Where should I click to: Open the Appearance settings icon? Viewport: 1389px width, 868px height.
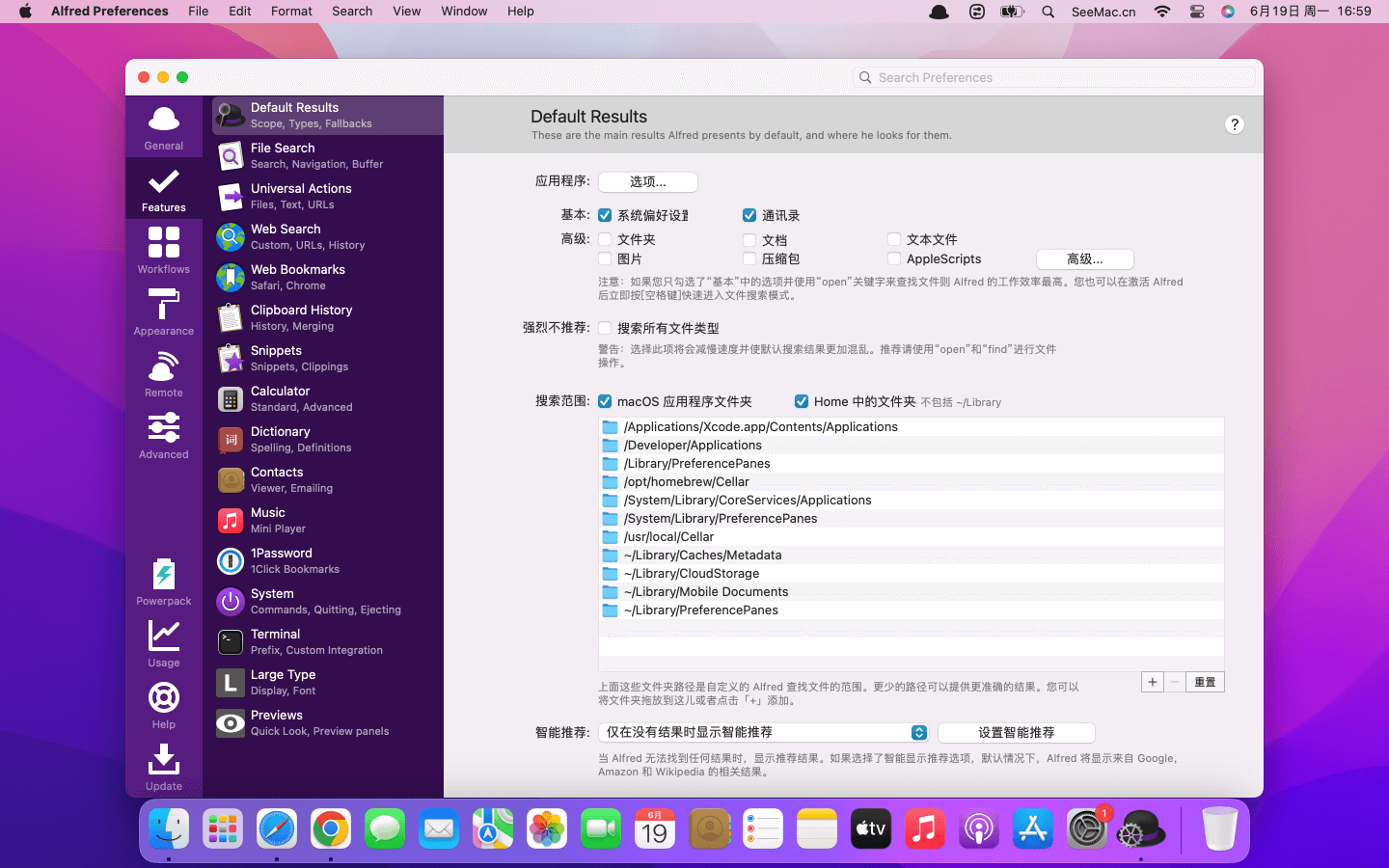(164, 311)
